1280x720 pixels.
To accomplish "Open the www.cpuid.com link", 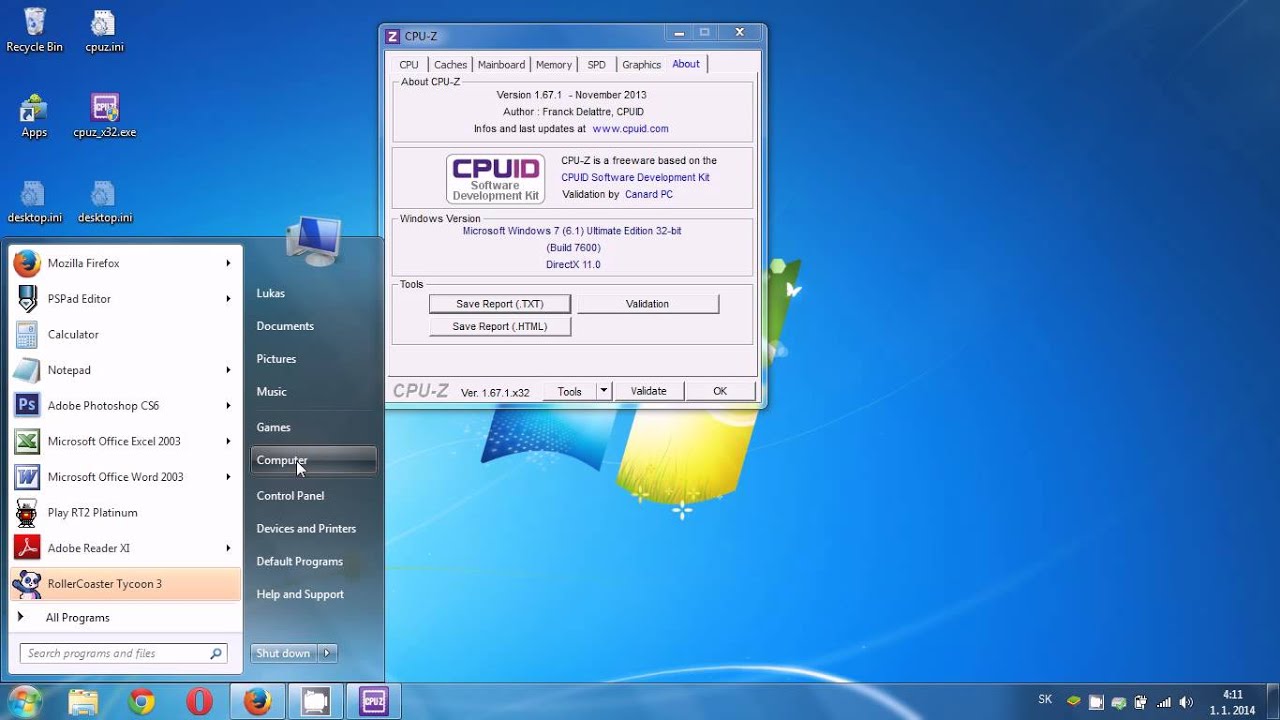I will point(630,129).
